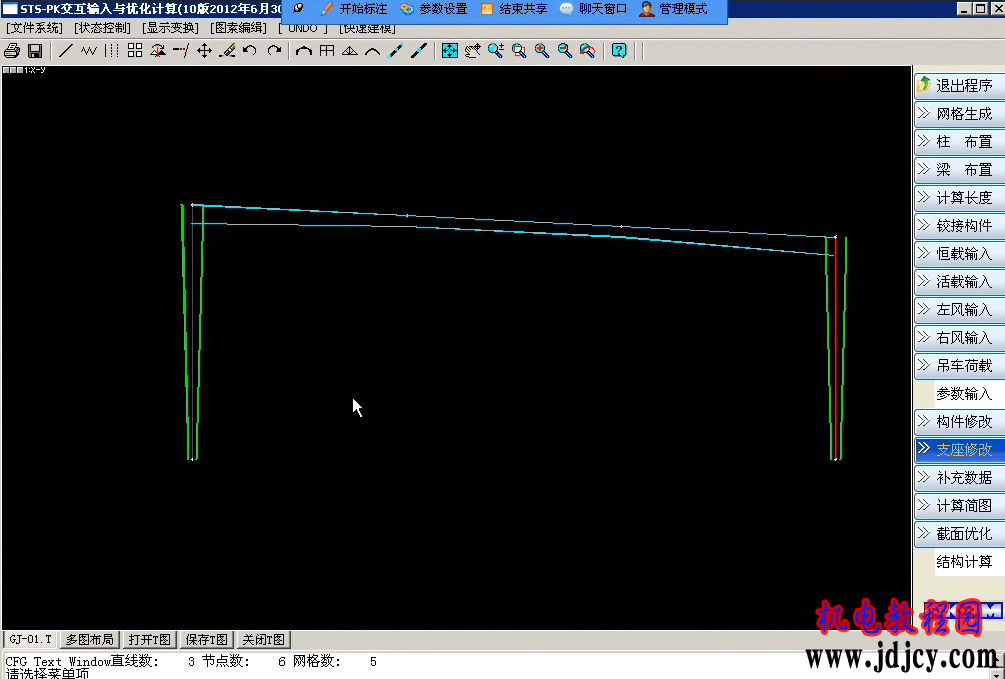Click the four-squares grid icon
Screen dimensions: 1005x679
coord(135,51)
